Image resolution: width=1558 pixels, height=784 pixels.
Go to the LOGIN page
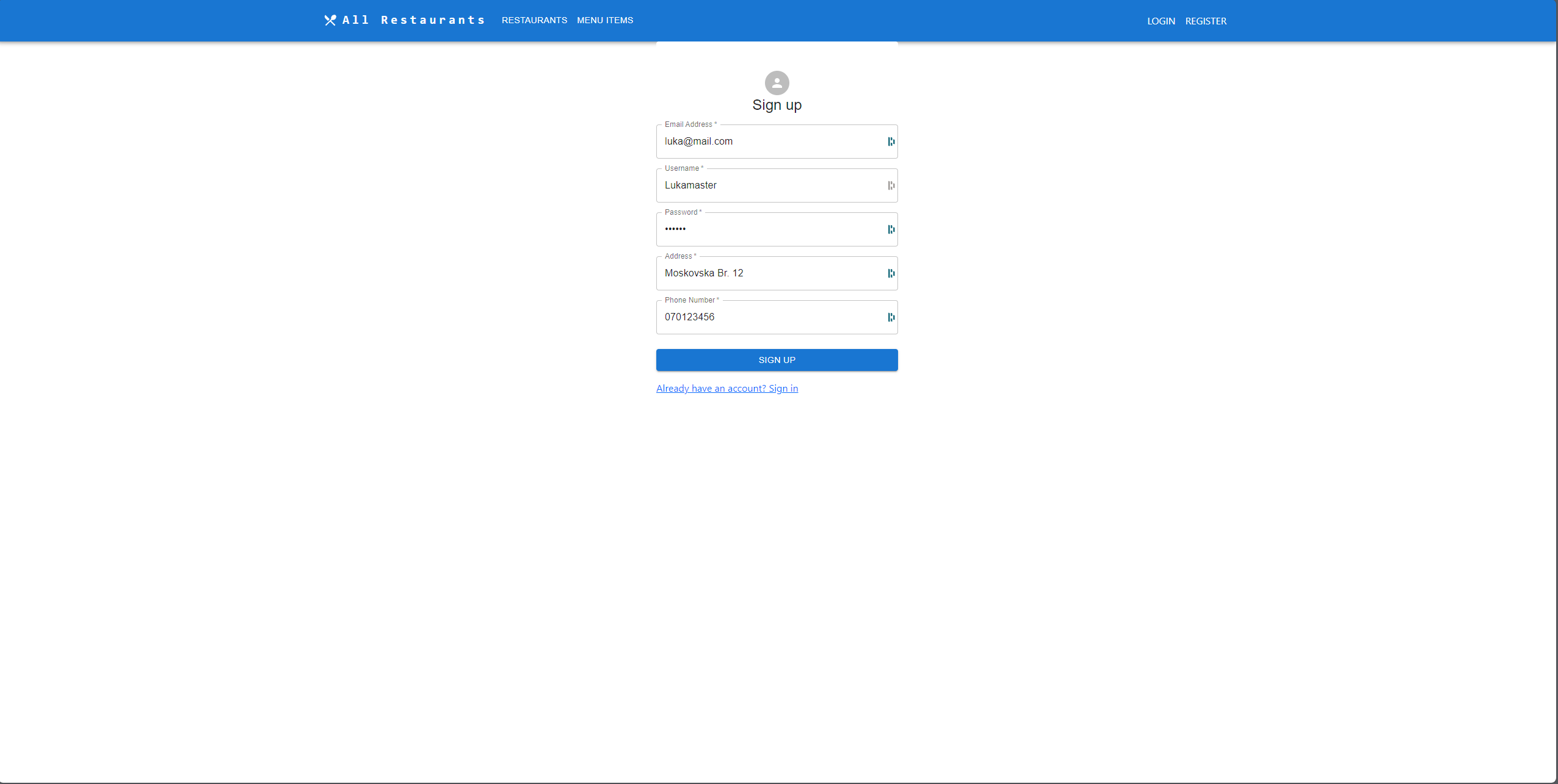[1161, 21]
